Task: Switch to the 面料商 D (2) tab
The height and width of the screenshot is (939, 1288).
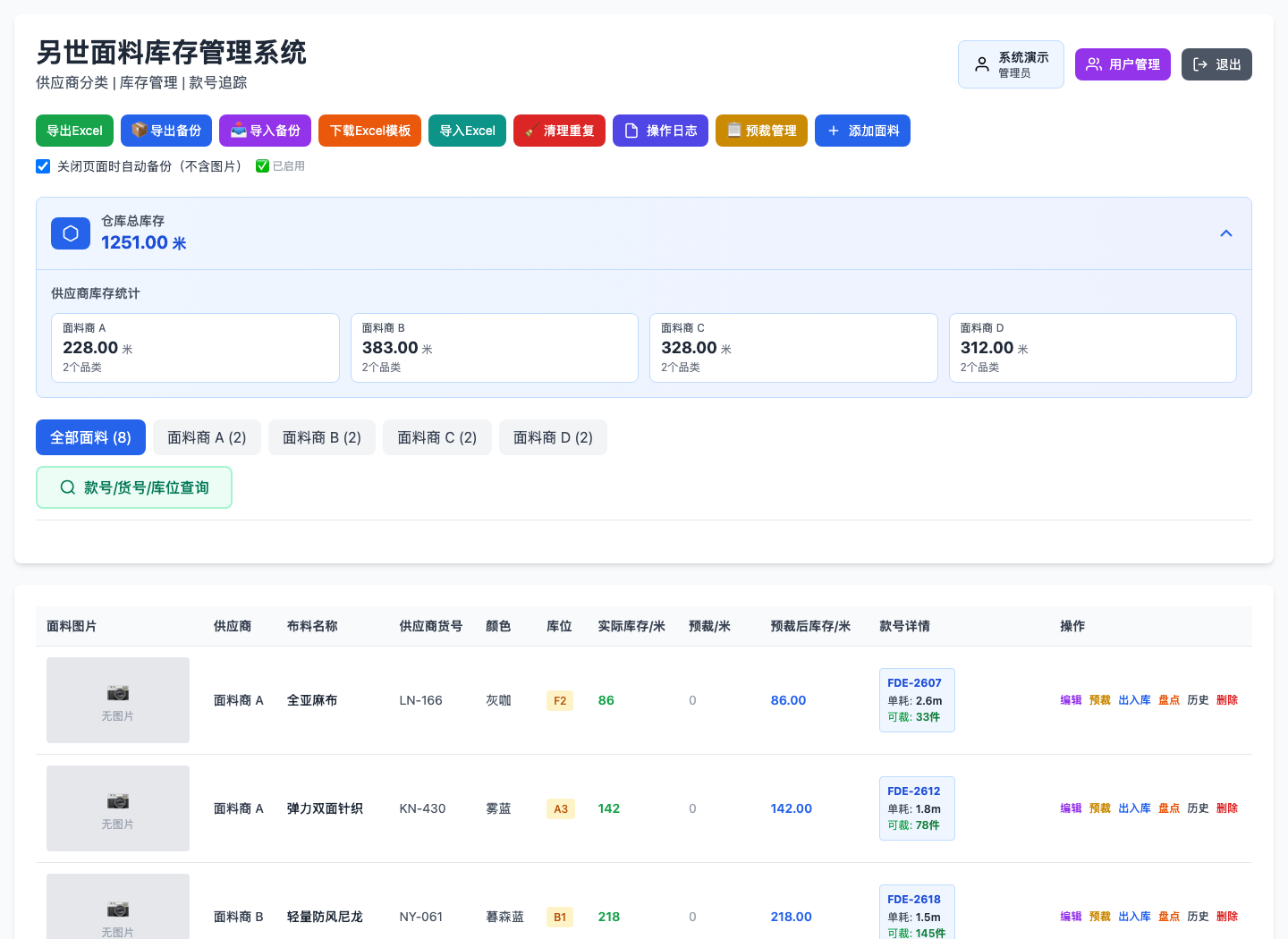Action: [553, 437]
